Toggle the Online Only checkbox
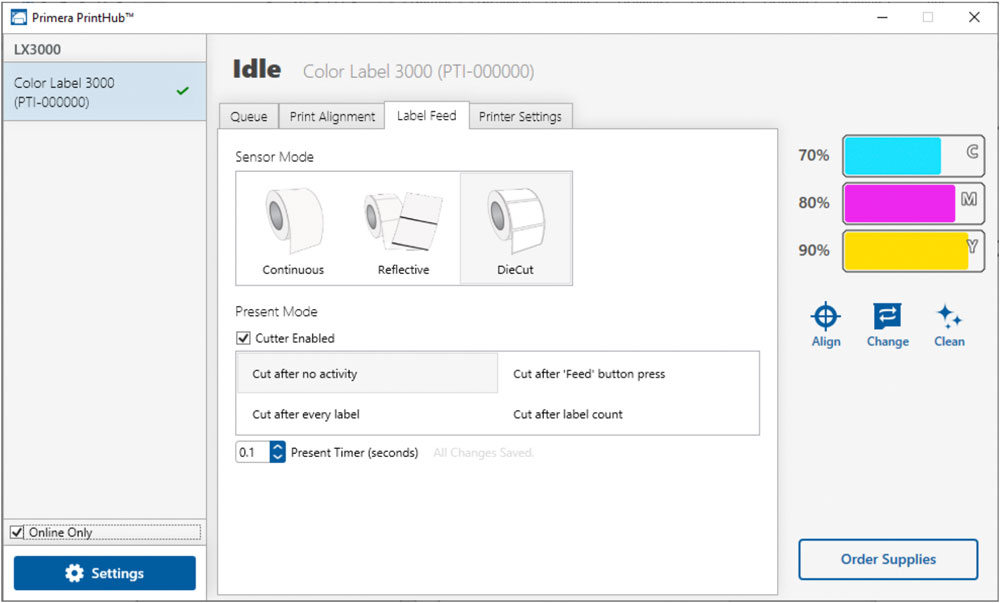 point(17,532)
